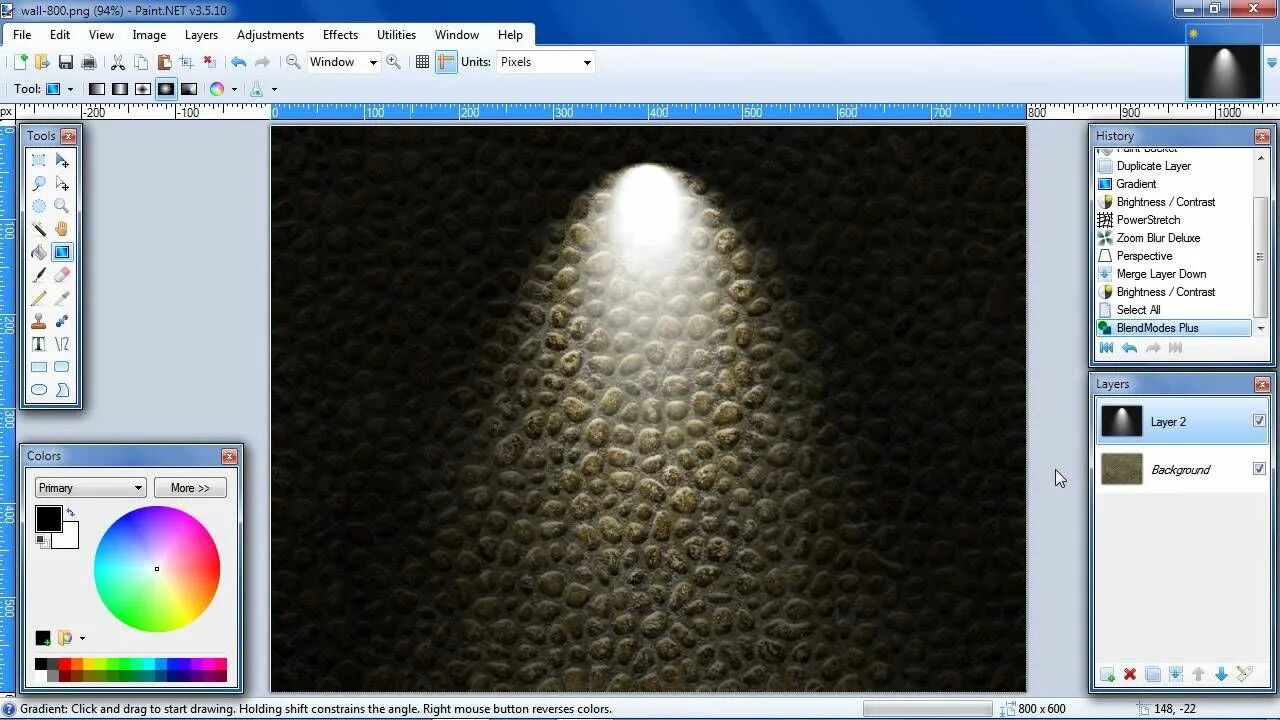This screenshot has height=720, width=1280.
Task: Open the Adjustments menu
Action: [x=270, y=34]
